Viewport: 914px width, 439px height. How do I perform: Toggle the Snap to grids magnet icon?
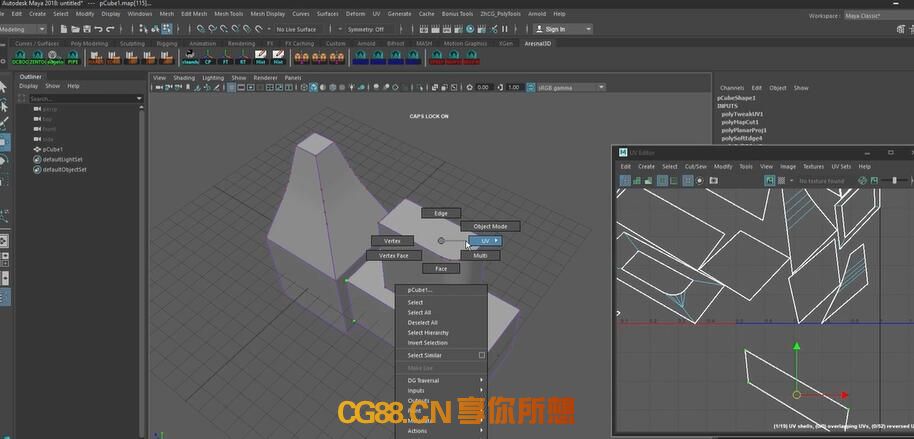click(201, 29)
